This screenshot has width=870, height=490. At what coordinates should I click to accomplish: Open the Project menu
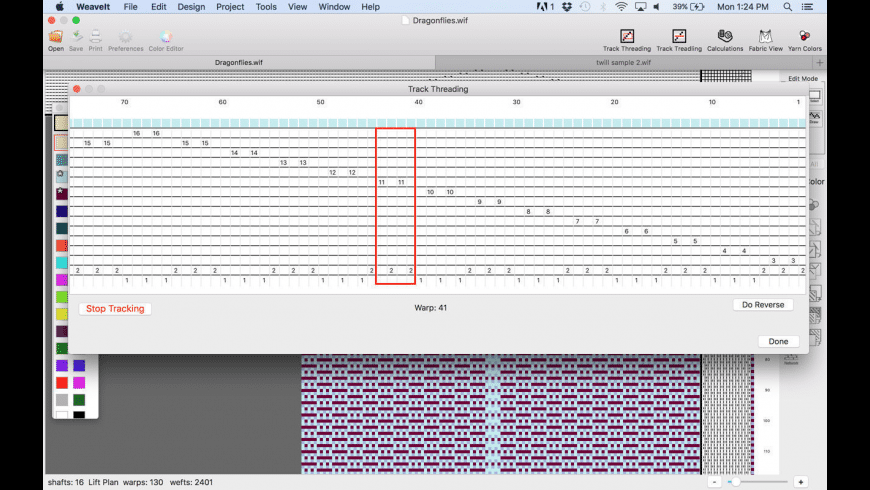[230, 7]
